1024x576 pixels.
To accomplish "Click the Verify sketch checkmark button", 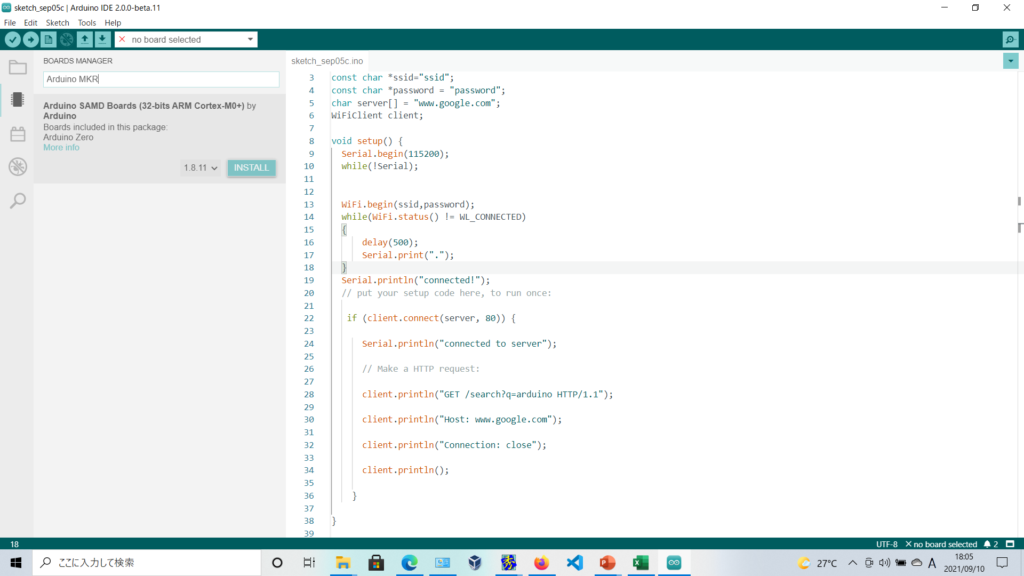I will tap(12, 40).
